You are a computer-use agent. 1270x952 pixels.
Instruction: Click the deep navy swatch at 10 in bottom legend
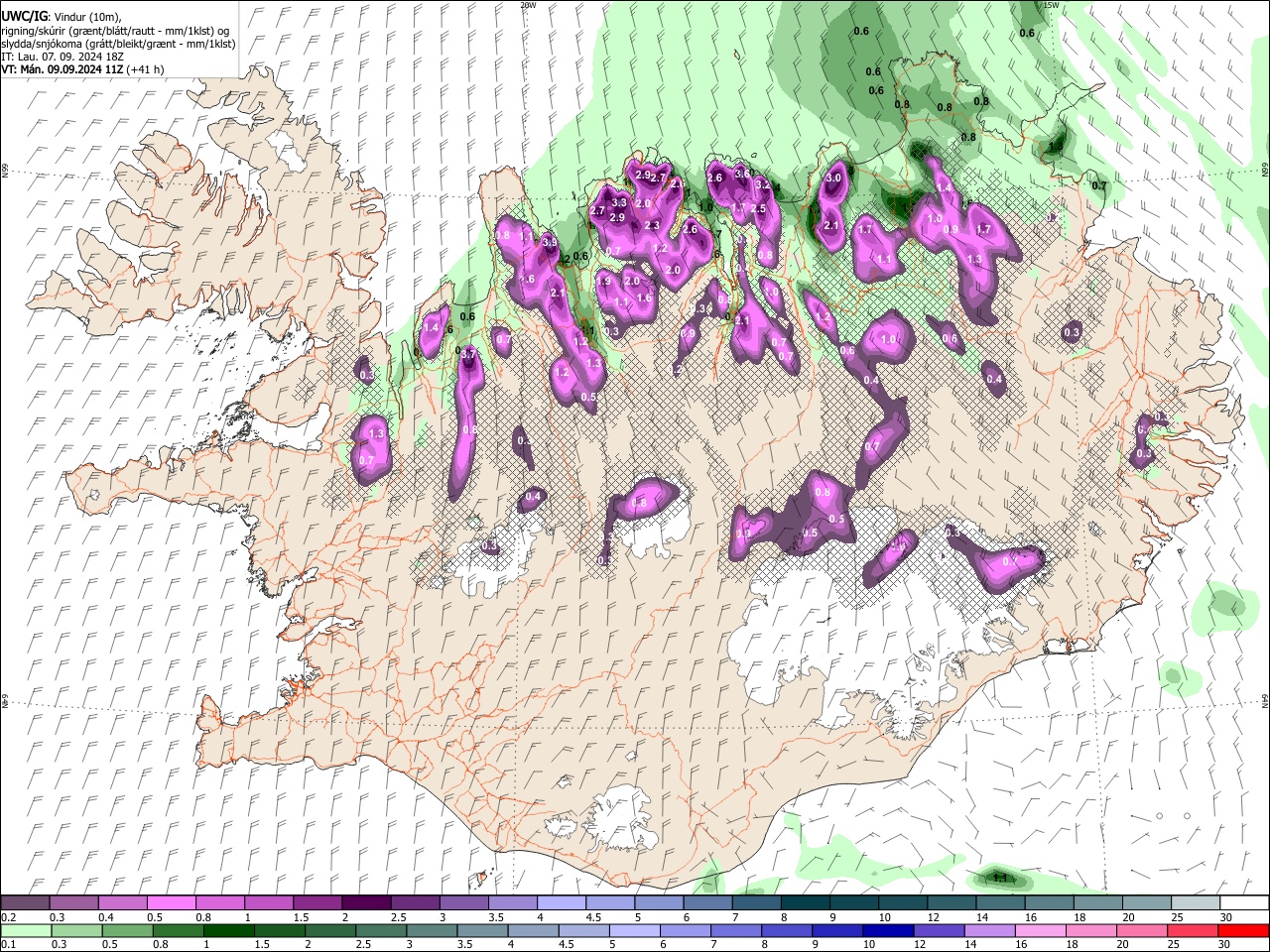pos(889,930)
